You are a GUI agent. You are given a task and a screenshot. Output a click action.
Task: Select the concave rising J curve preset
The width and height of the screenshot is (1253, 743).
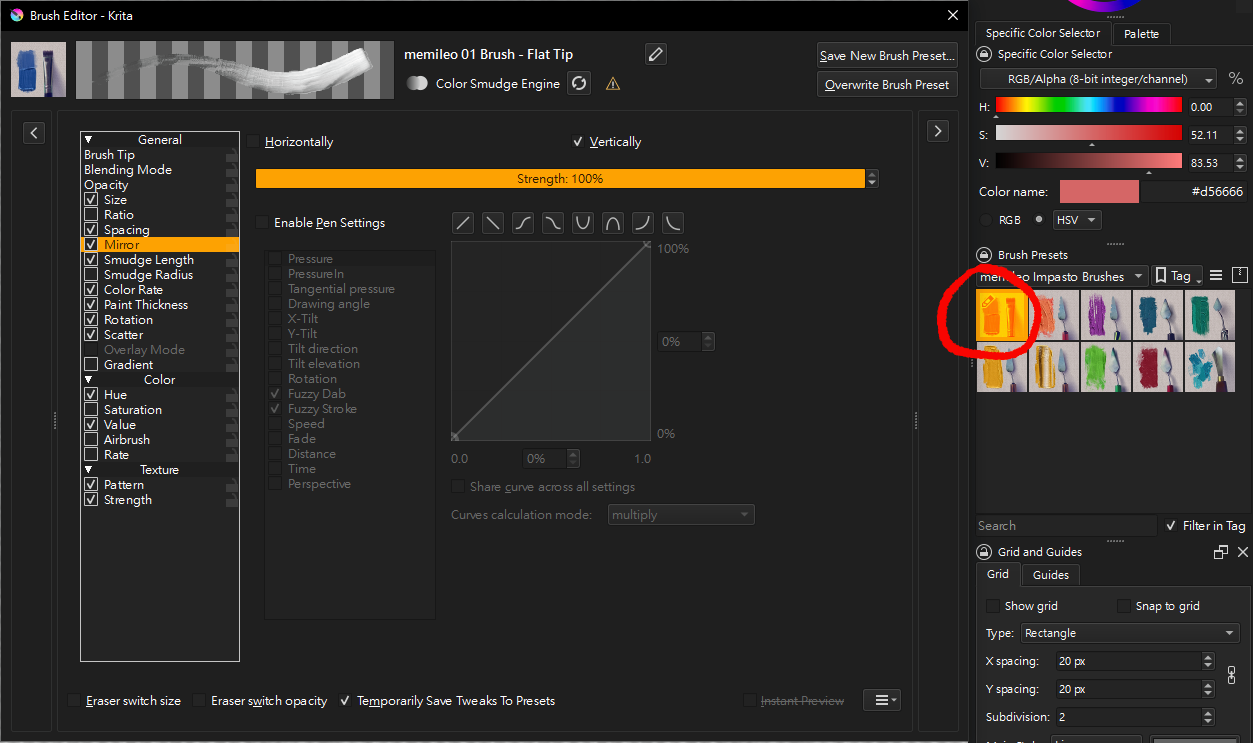(643, 223)
